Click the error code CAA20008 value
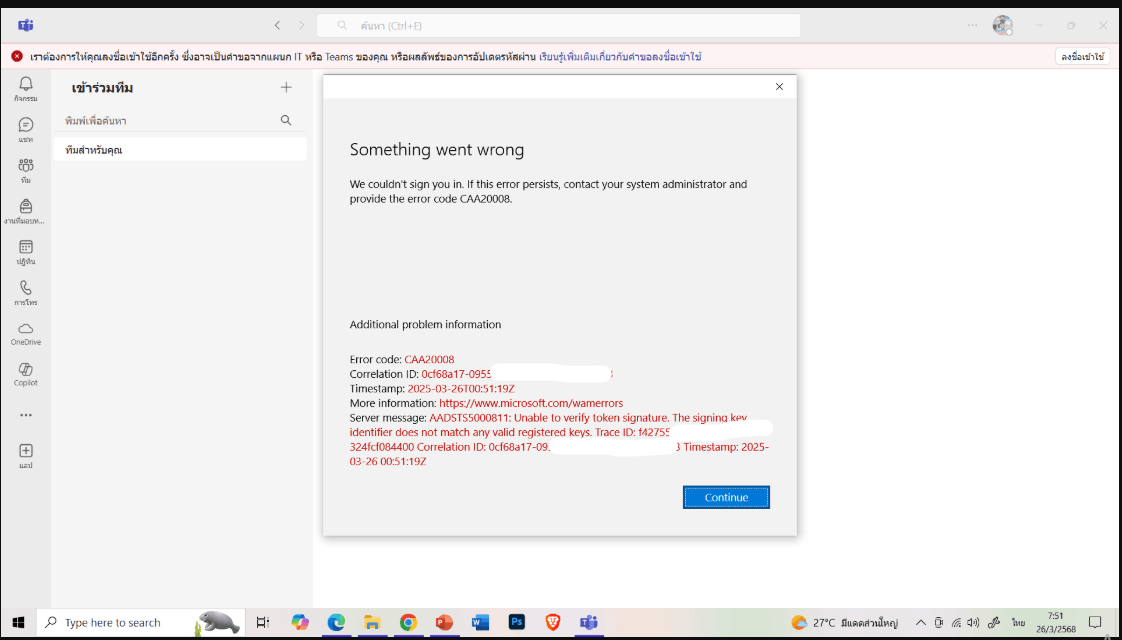1122x640 pixels. [429, 359]
